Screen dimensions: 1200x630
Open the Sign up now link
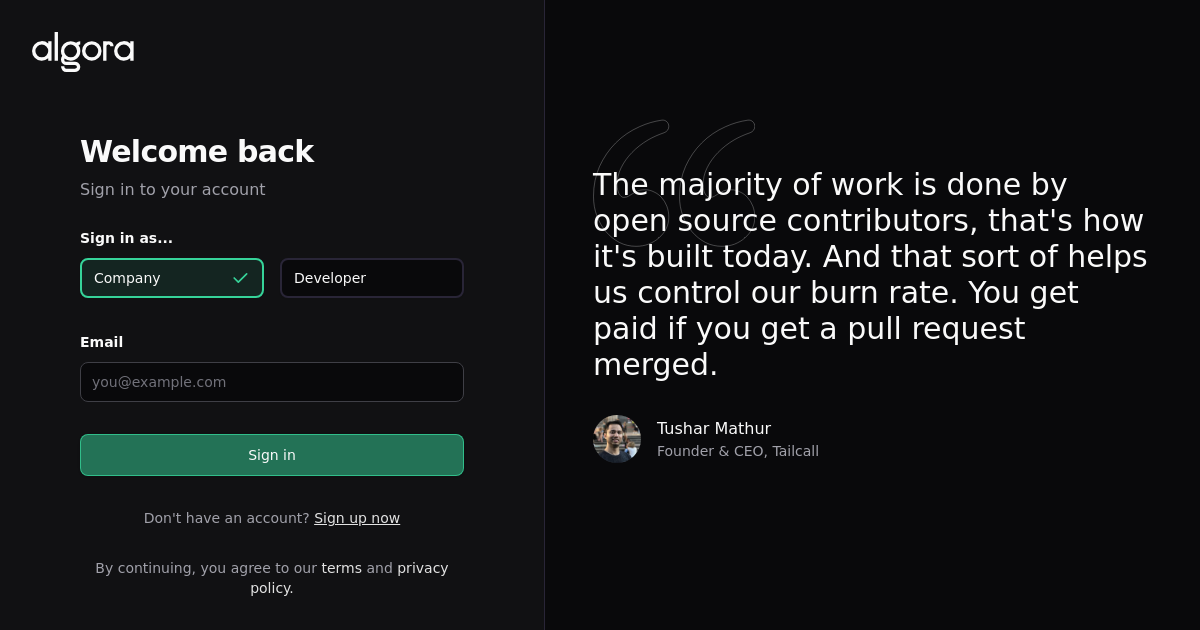357,518
